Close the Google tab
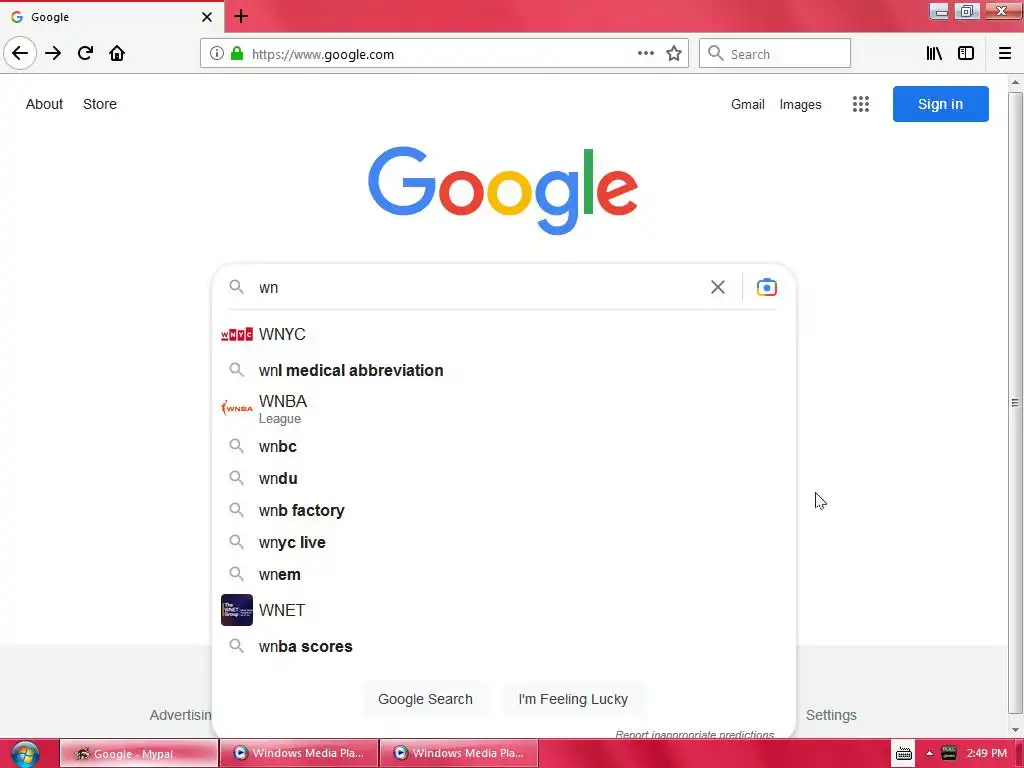Screen dimensions: 1024x768 tap(206, 17)
